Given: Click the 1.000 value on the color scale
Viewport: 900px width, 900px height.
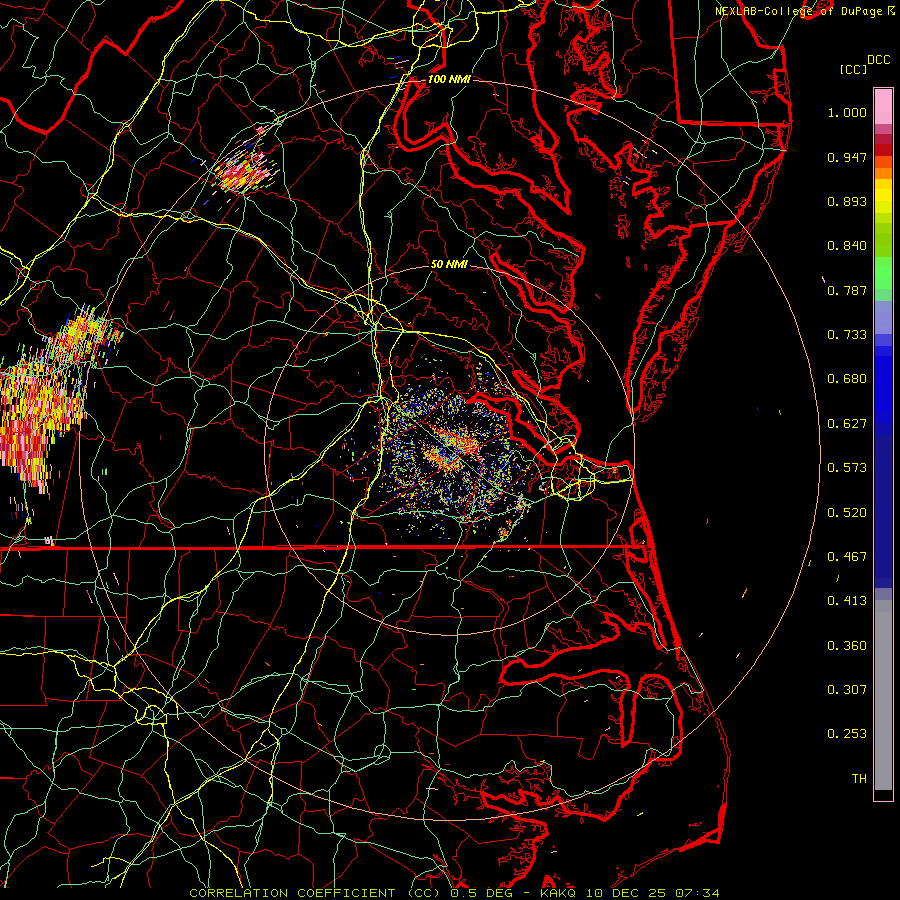Looking at the screenshot, I should [847, 112].
